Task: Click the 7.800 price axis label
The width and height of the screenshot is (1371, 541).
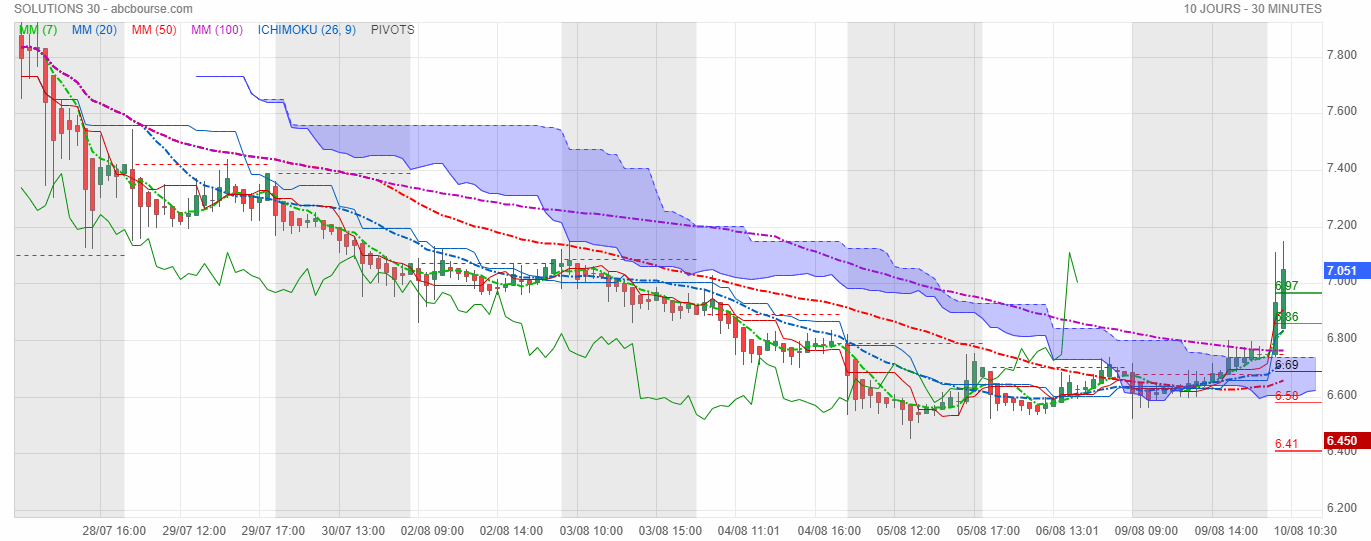Action: [x=1341, y=54]
